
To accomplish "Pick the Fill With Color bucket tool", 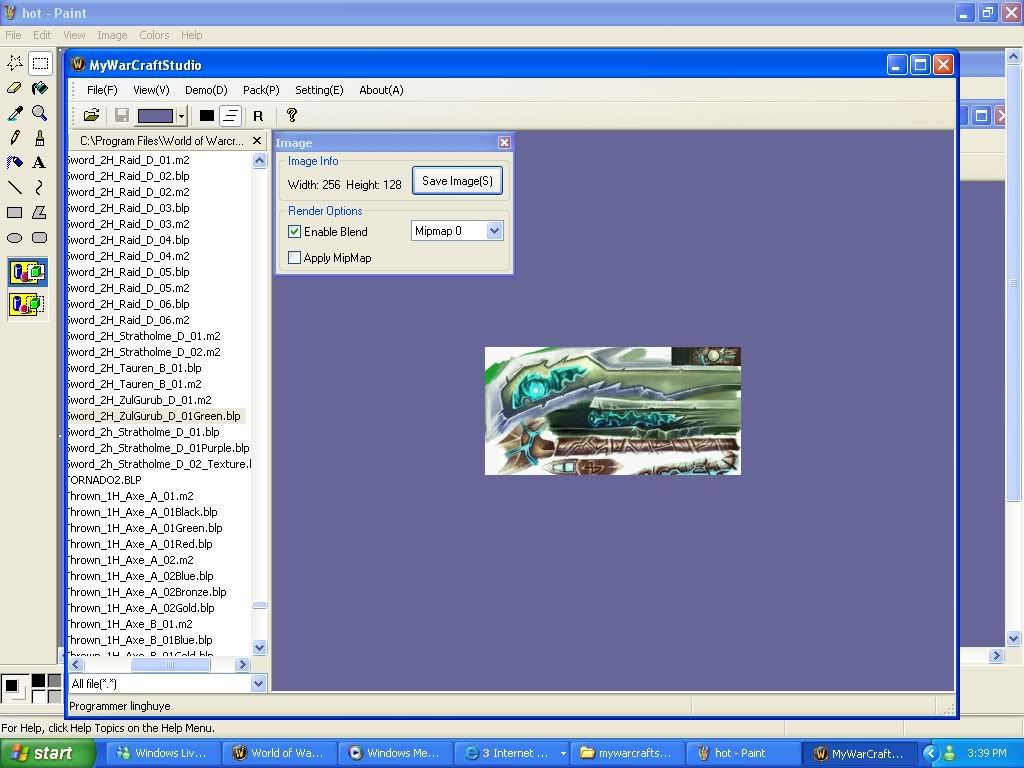I will click(x=40, y=88).
